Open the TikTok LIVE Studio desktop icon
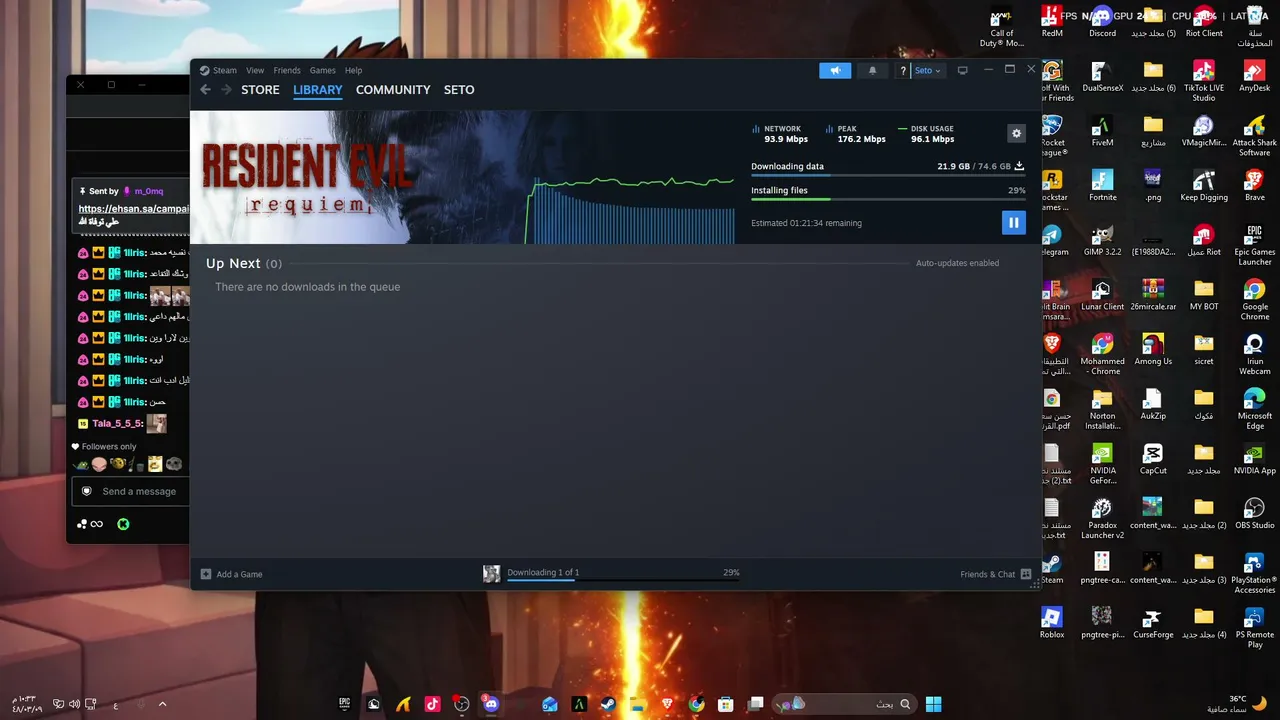Image resolution: width=1280 pixels, height=720 pixels. [1204, 80]
